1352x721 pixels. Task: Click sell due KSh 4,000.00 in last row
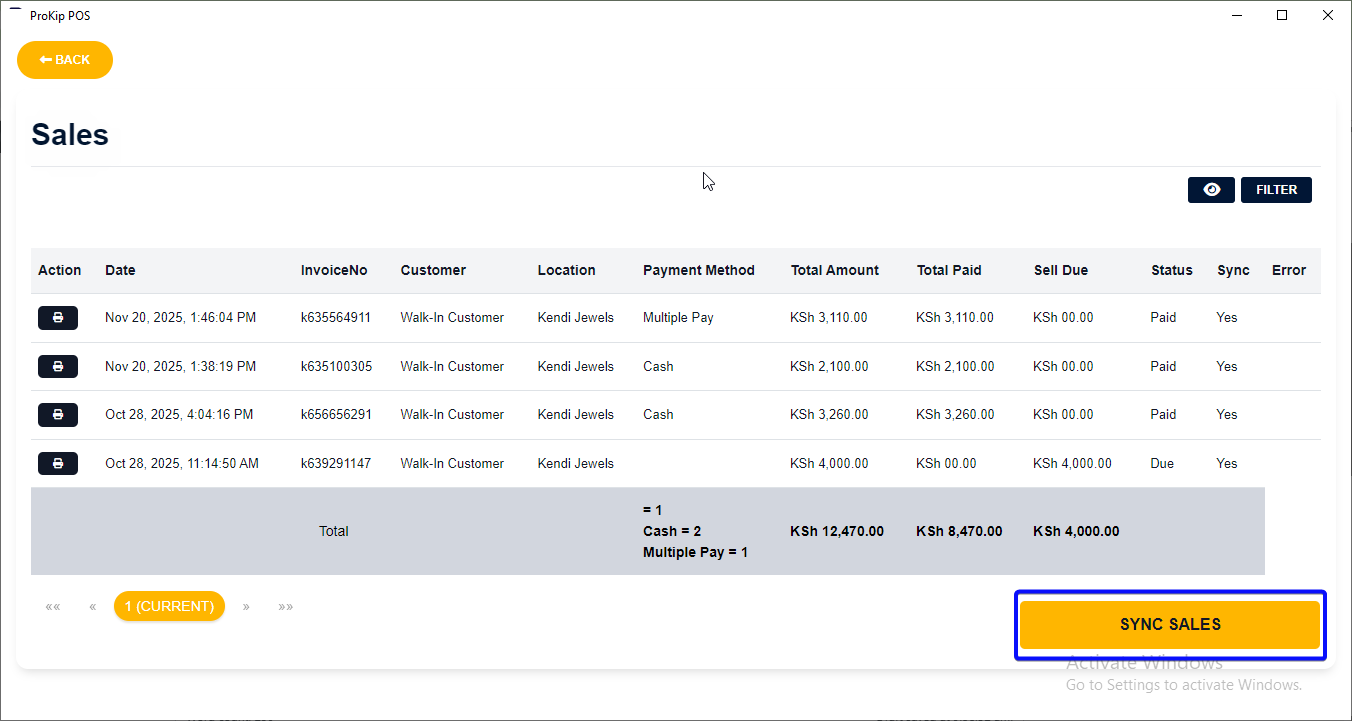coord(1072,464)
